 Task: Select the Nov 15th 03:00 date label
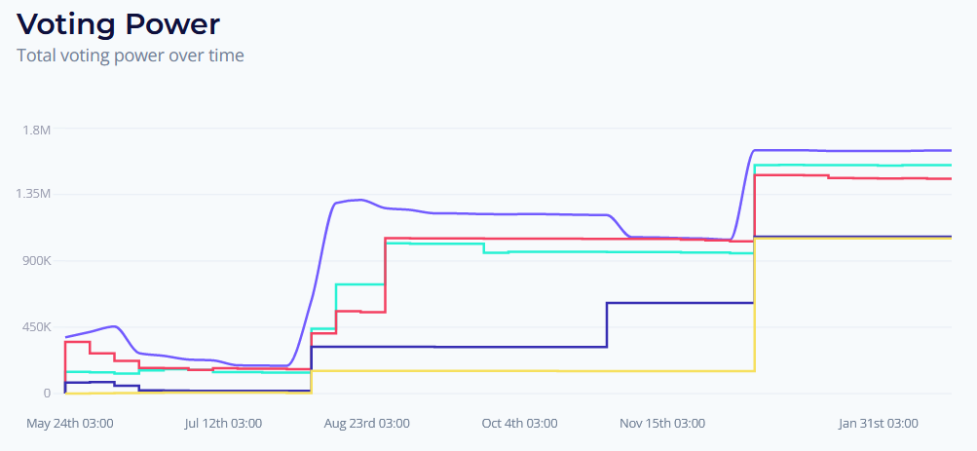662,424
